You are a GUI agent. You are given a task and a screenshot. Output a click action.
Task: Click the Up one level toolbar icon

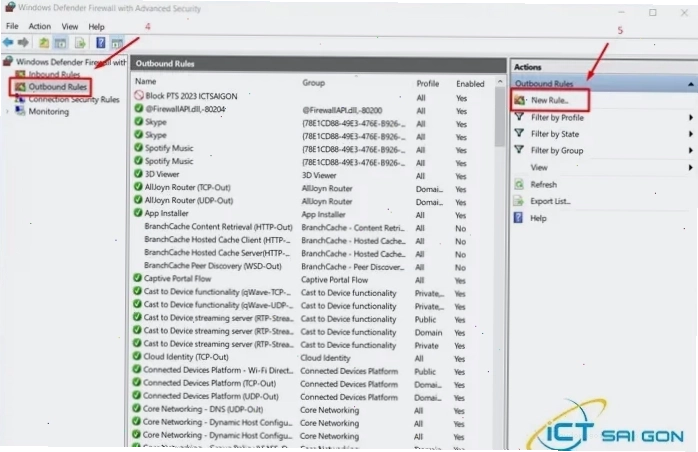tap(44, 43)
